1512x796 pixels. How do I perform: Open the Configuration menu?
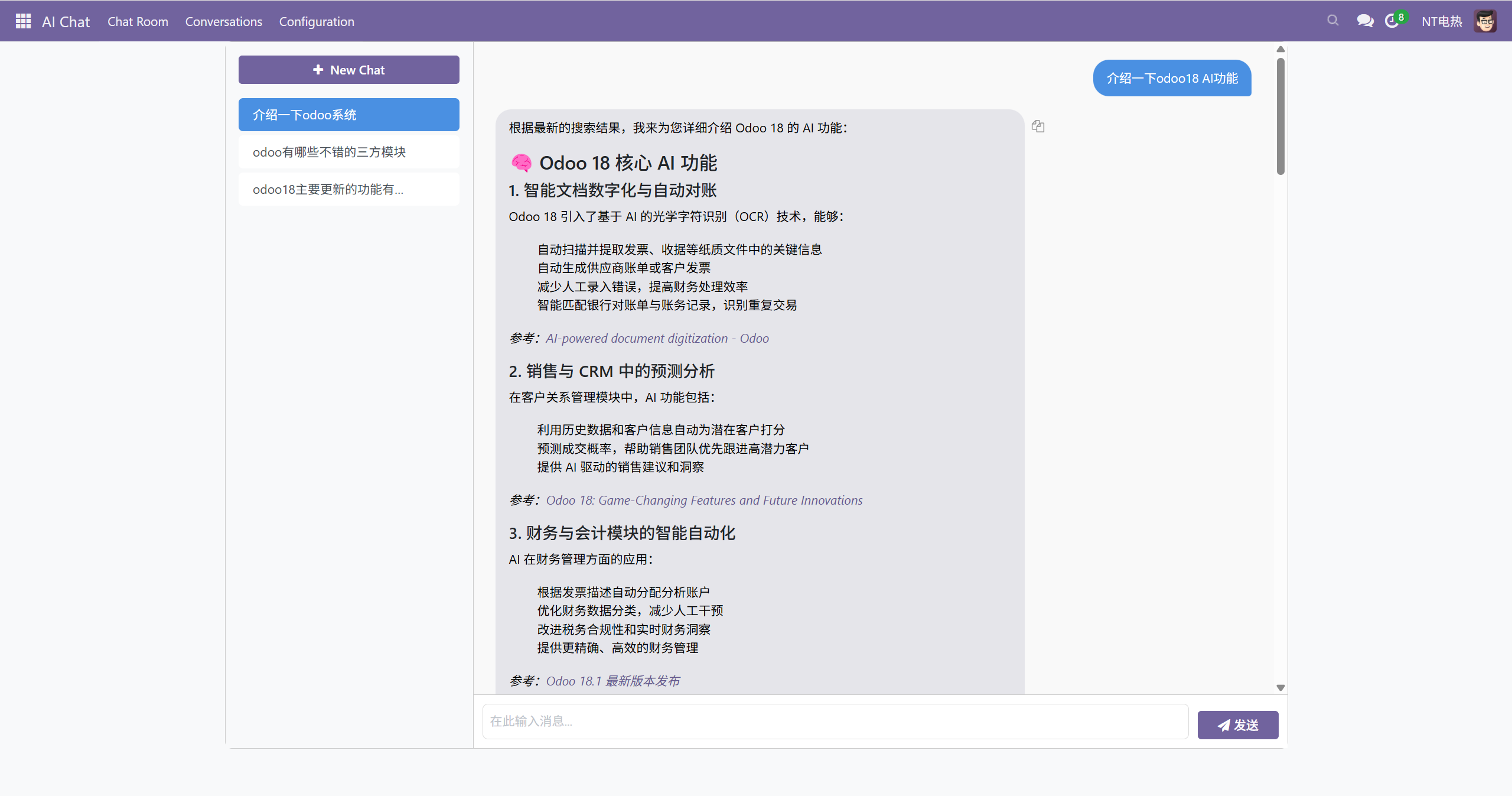[x=317, y=21]
